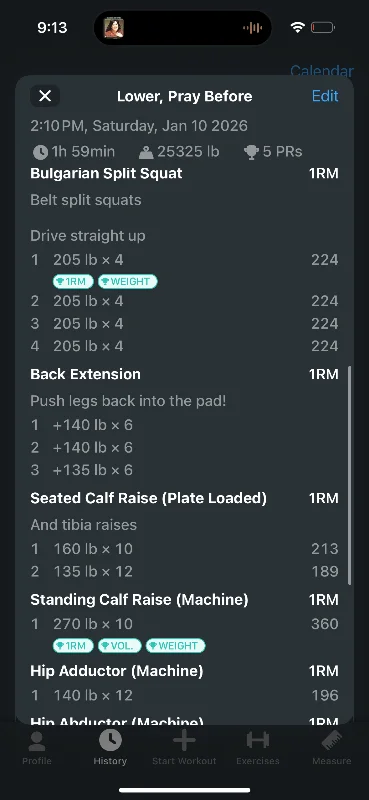
Task: Close the workout detail with X
Action: pyautogui.click(x=45, y=96)
